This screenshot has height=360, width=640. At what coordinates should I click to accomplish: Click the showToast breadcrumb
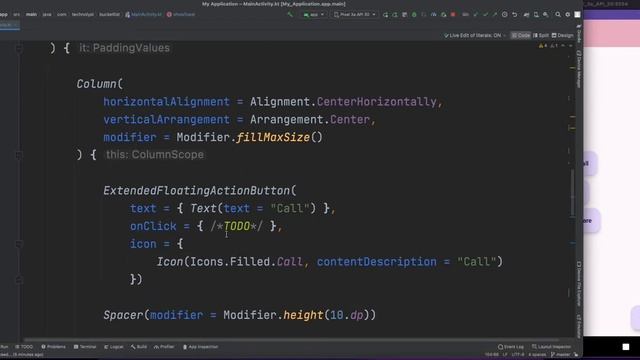tap(181, 15)
